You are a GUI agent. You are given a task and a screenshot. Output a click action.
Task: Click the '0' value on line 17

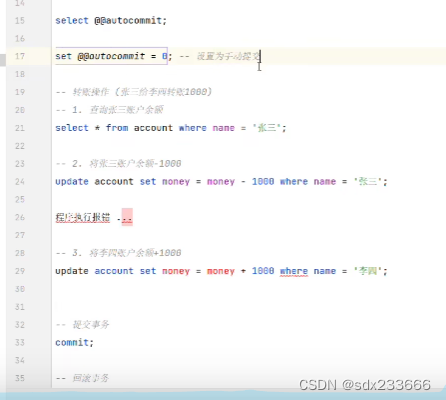[164, 56]
